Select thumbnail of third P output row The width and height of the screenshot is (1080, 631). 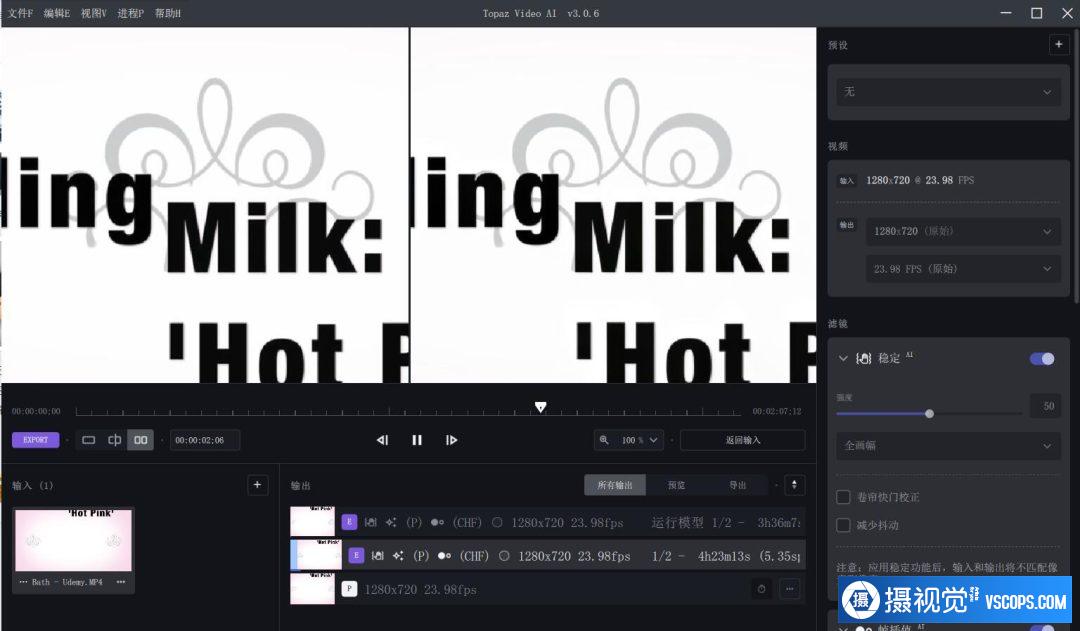[313, 589]
